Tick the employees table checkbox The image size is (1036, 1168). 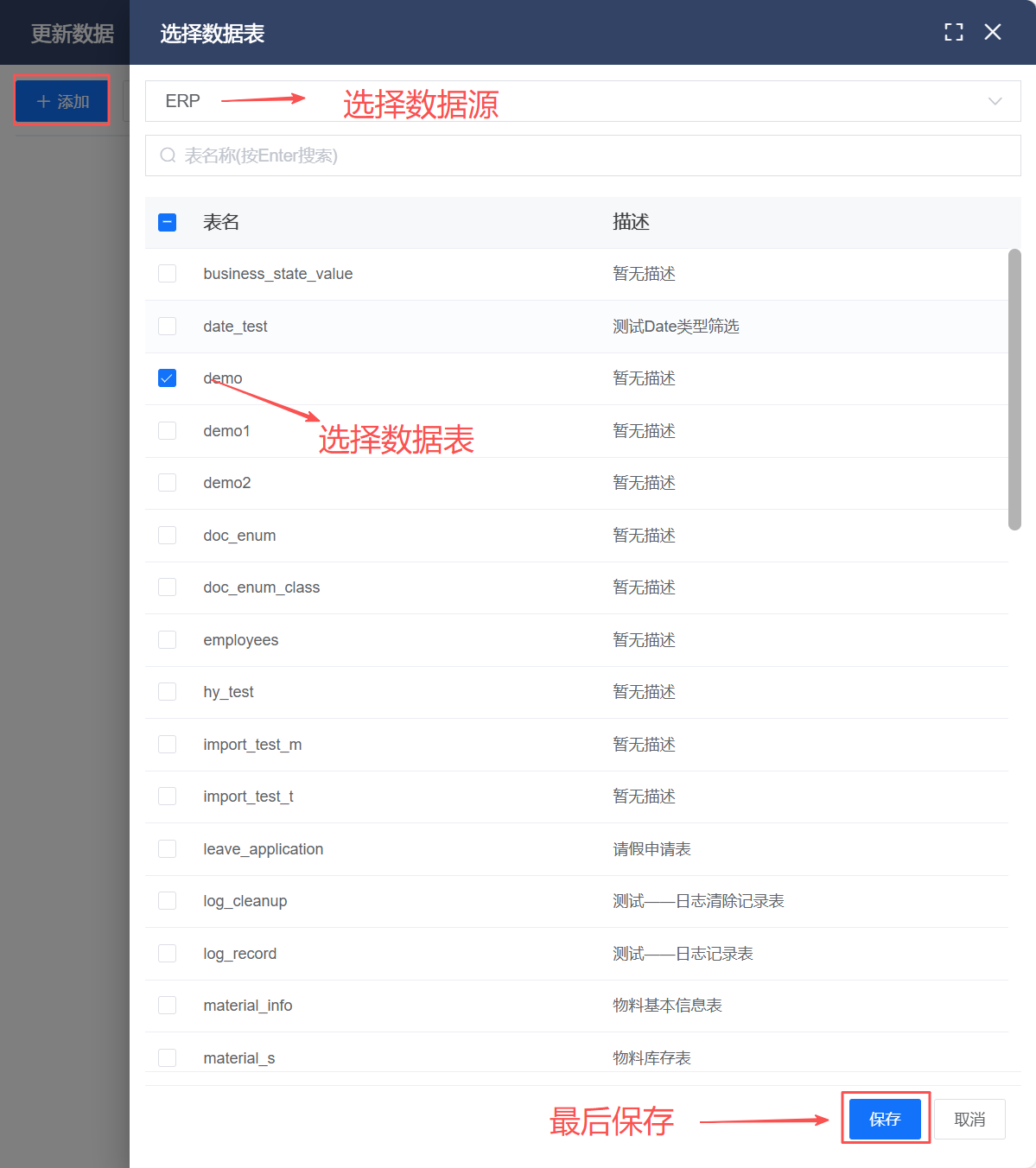pos(168,639)
